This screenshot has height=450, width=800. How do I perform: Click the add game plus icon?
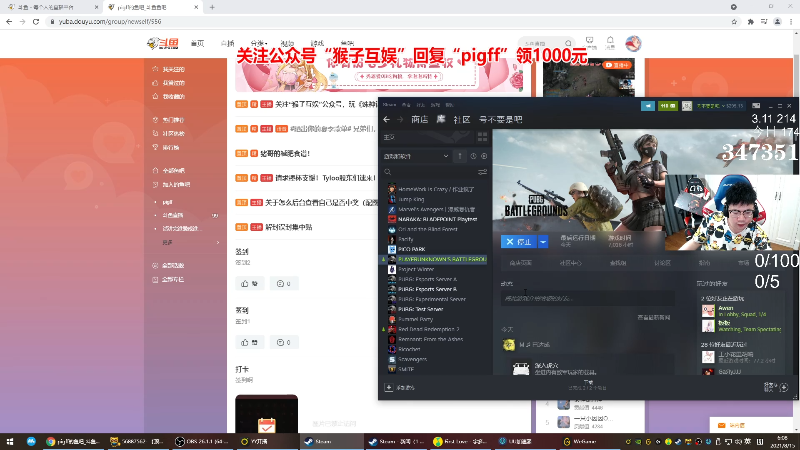coord(389,388)
